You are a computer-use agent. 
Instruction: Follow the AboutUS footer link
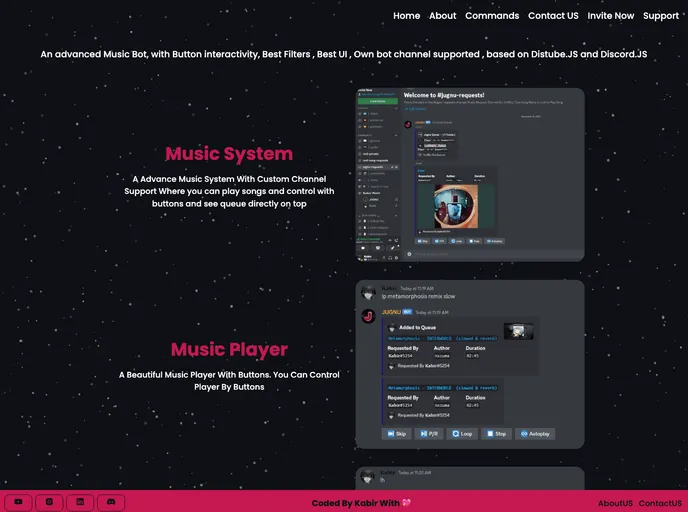(615, 503)
